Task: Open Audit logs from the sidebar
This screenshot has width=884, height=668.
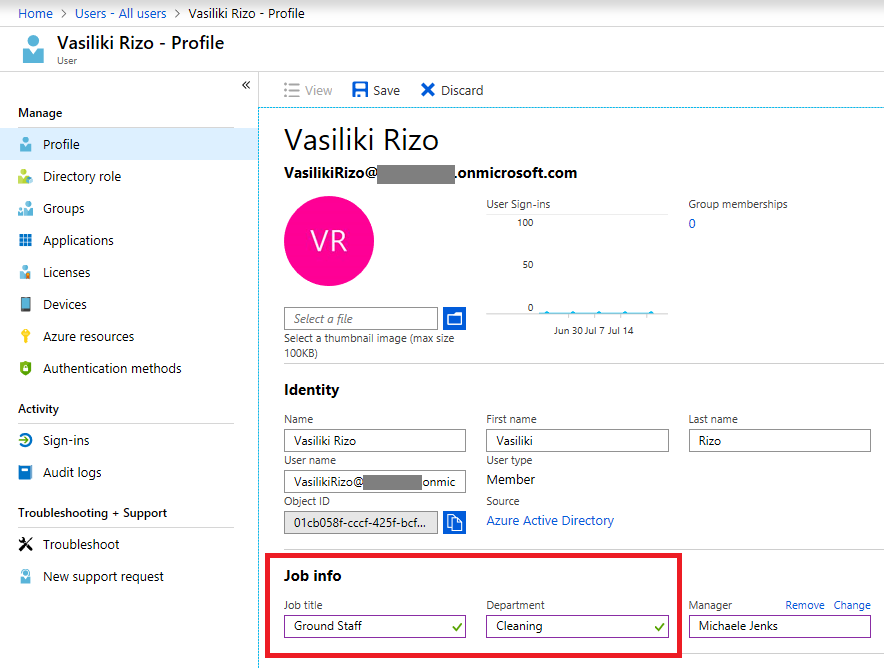Action: (x=71, y=472)
